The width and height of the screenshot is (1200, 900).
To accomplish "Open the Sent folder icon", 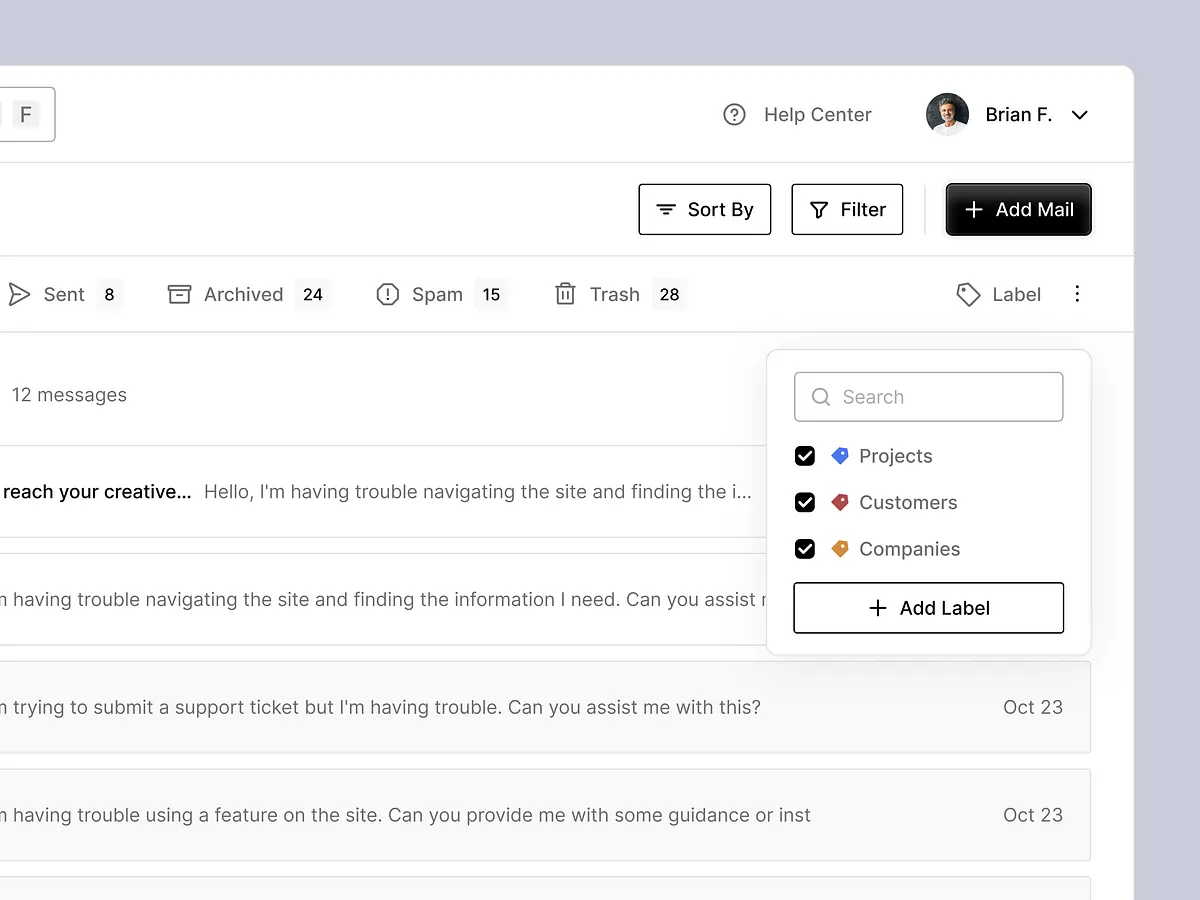I will (18, 293).
